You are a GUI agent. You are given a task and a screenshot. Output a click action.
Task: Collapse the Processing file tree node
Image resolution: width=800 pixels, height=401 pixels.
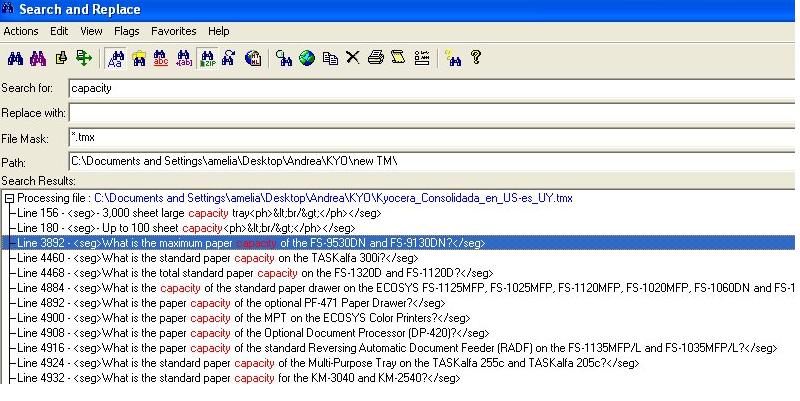(9, 198)
